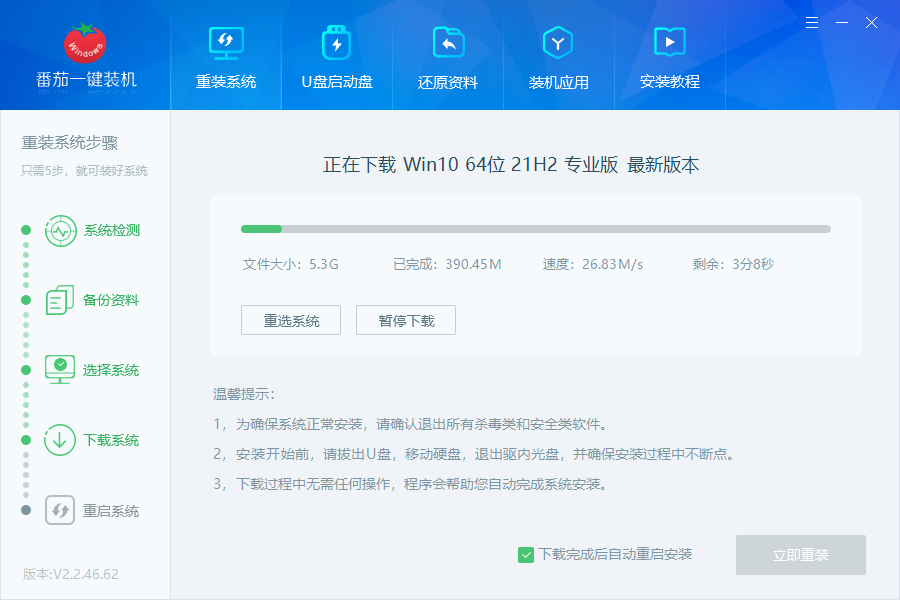
Task: Click the 备份资料 documents icon
Action: coord(60,300)
